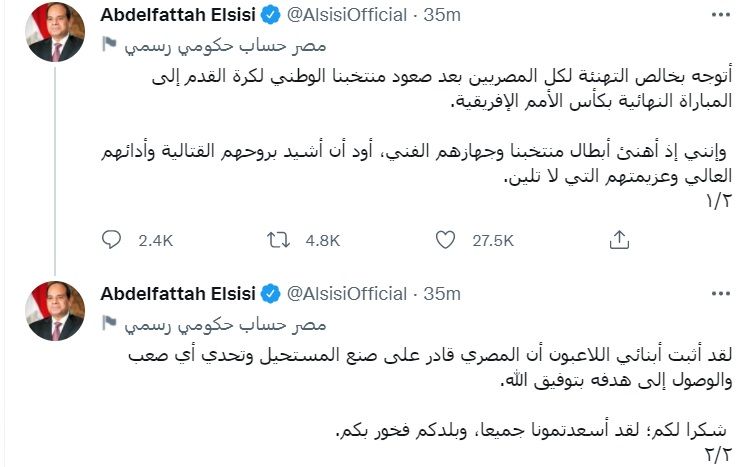Click the 35m timestamp on the second tweet
750x467 pixels.
coord(441,293)
